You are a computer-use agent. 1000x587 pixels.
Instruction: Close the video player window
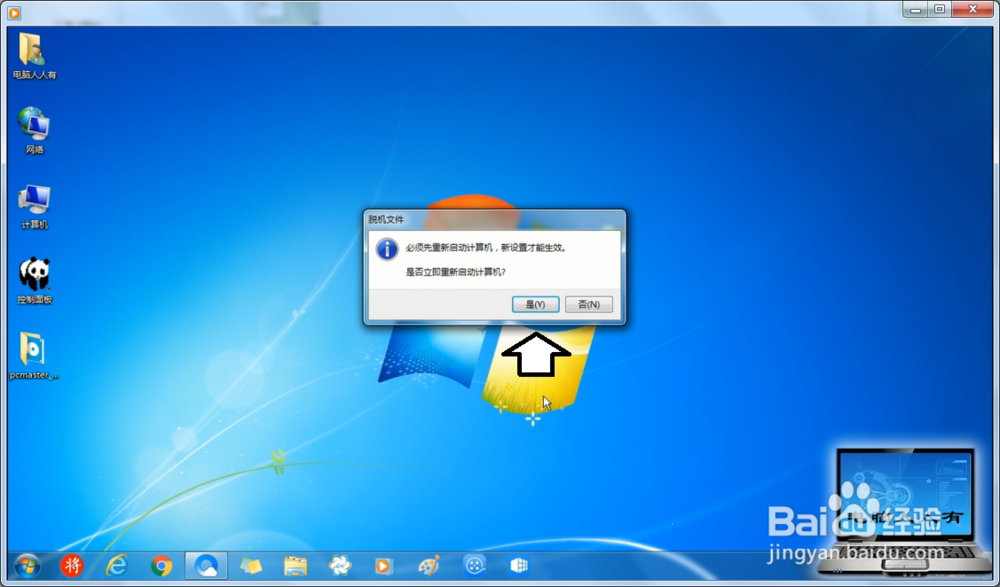[x=973, y=10]
